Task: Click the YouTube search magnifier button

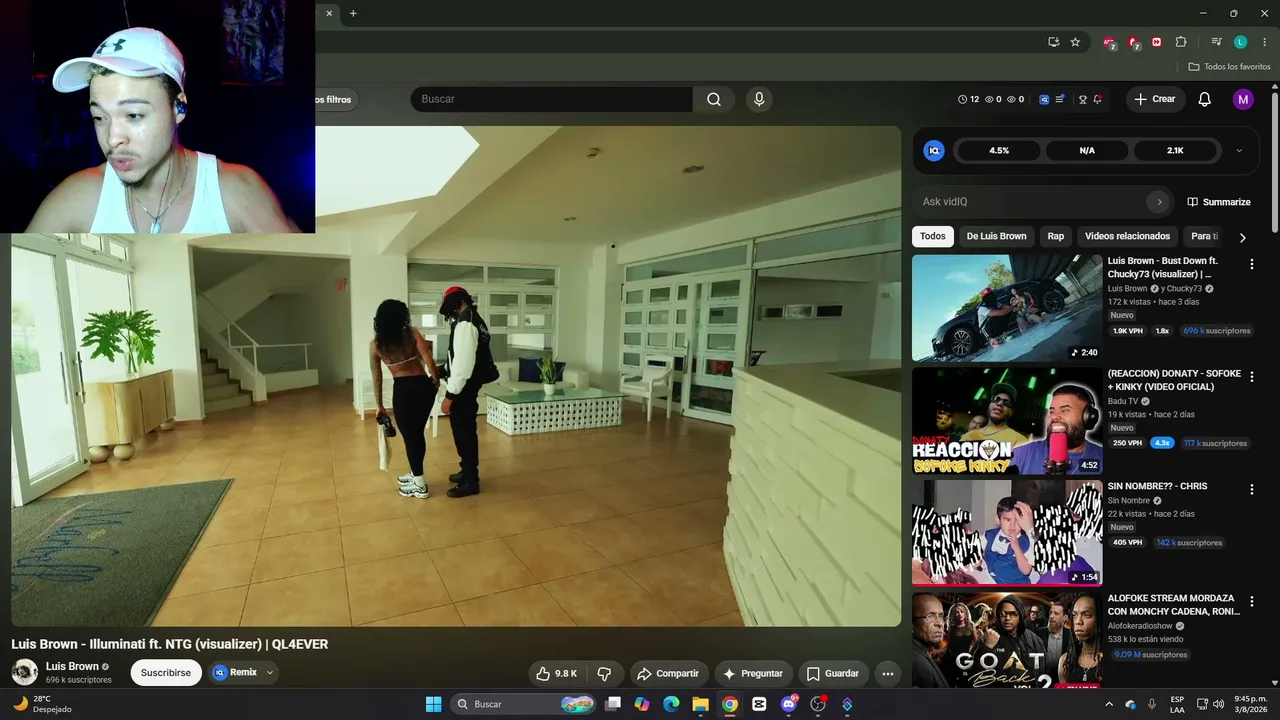Action: click(714, 99)
